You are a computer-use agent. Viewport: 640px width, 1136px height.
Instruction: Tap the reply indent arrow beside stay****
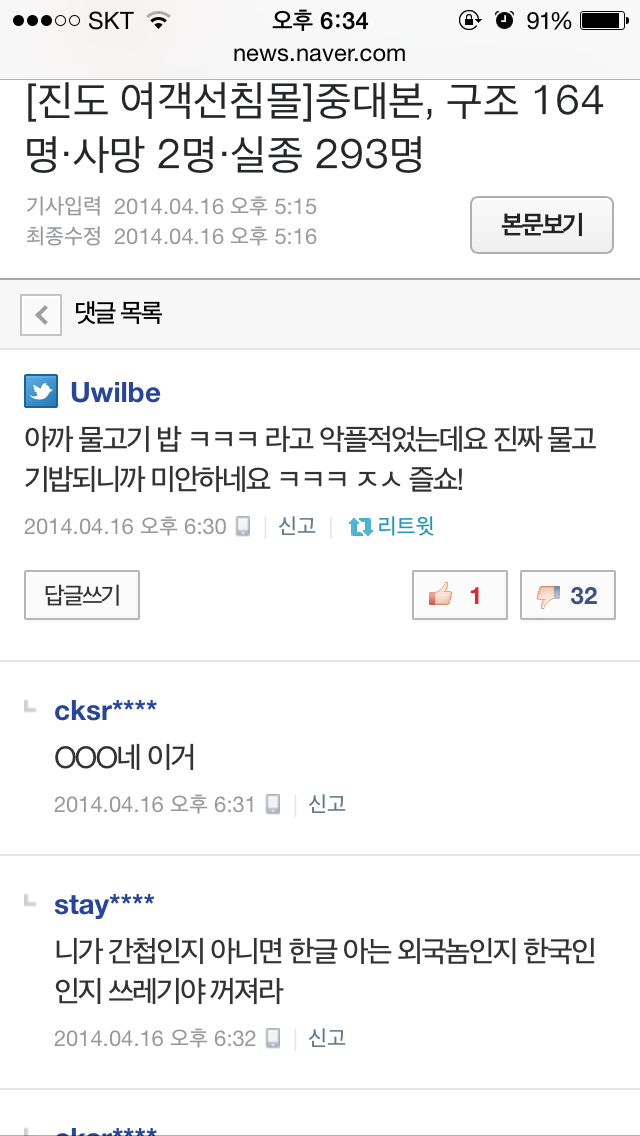[30, 900]
